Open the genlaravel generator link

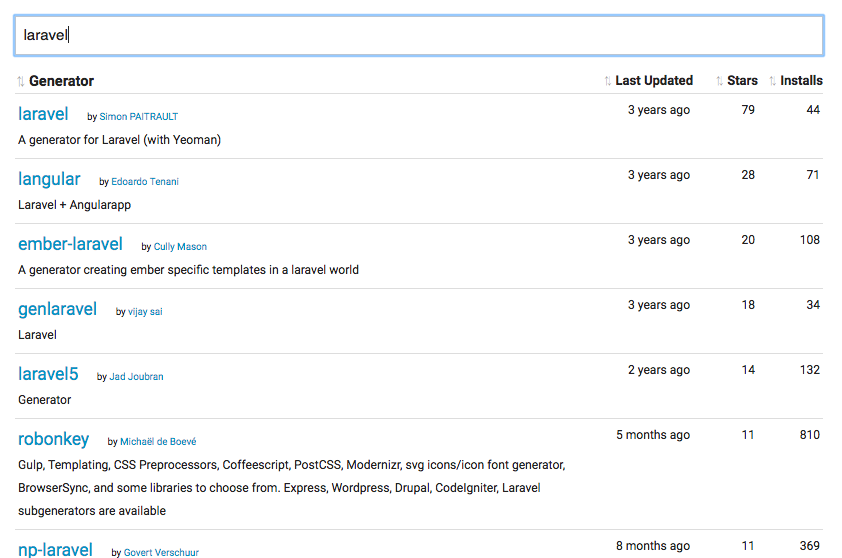pyautogui.click(x=57, y=309)
